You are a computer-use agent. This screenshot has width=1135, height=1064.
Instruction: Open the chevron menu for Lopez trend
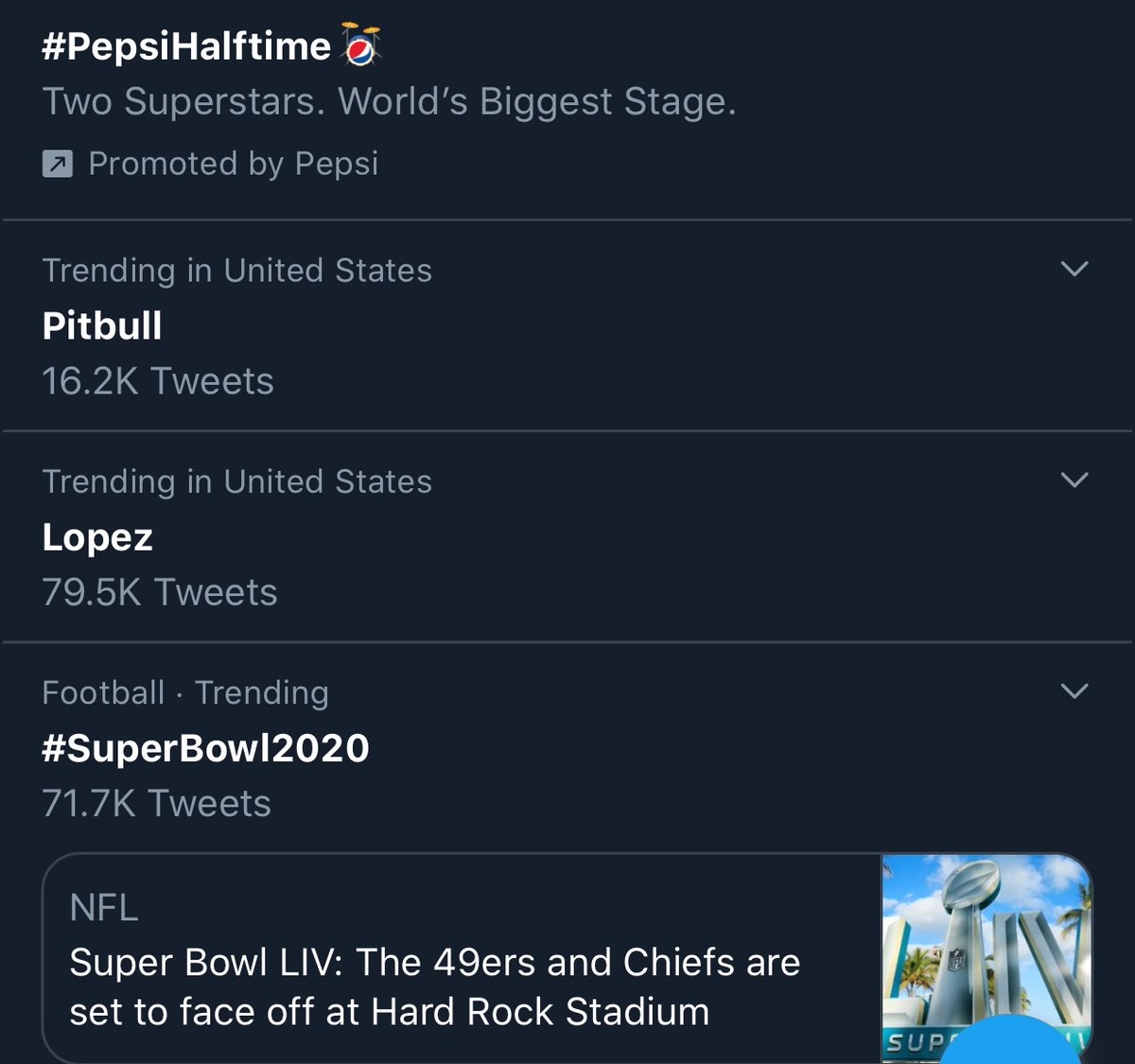coord(1074,480)
